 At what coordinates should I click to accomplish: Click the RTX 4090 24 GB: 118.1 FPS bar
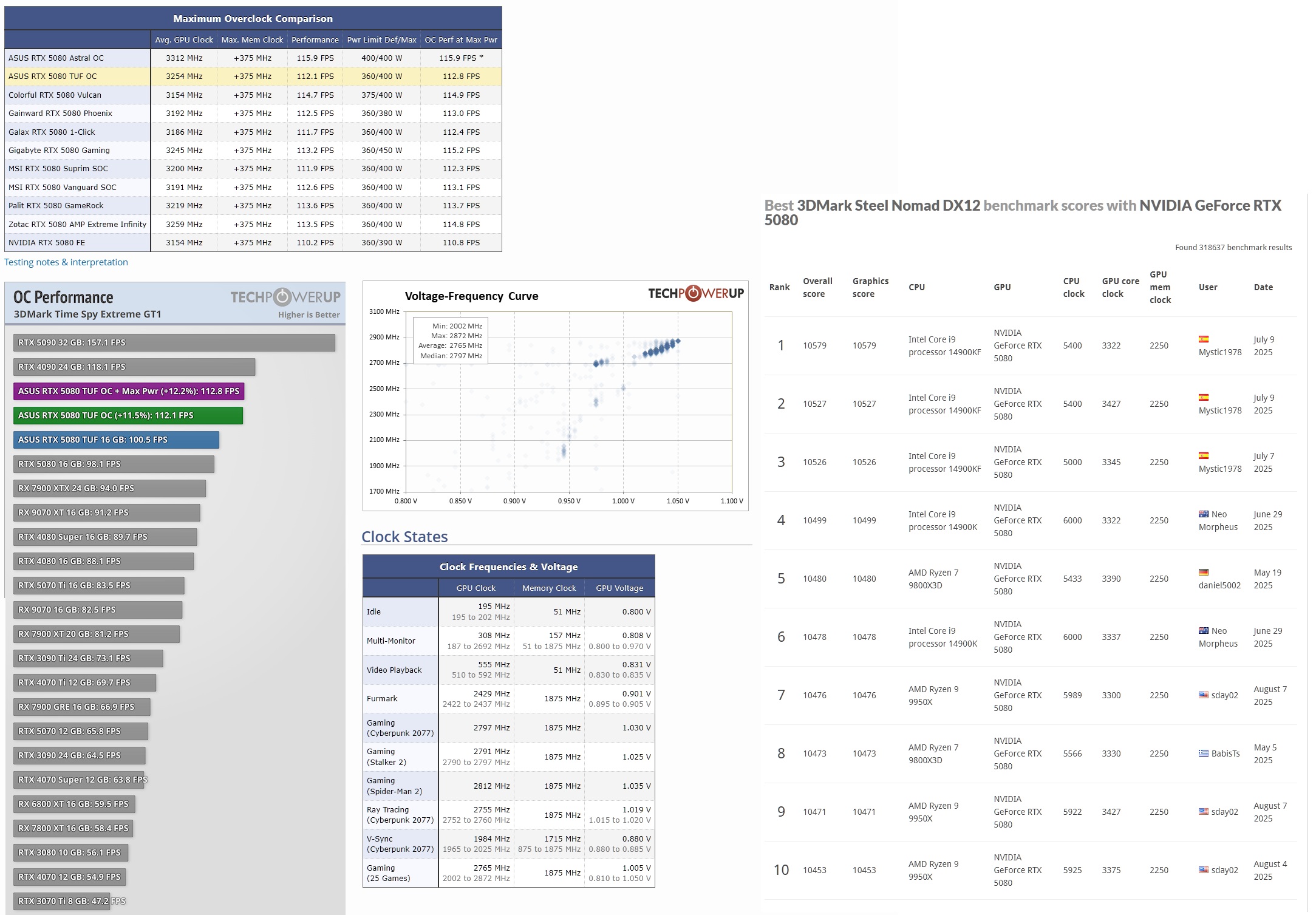point(134,367)
